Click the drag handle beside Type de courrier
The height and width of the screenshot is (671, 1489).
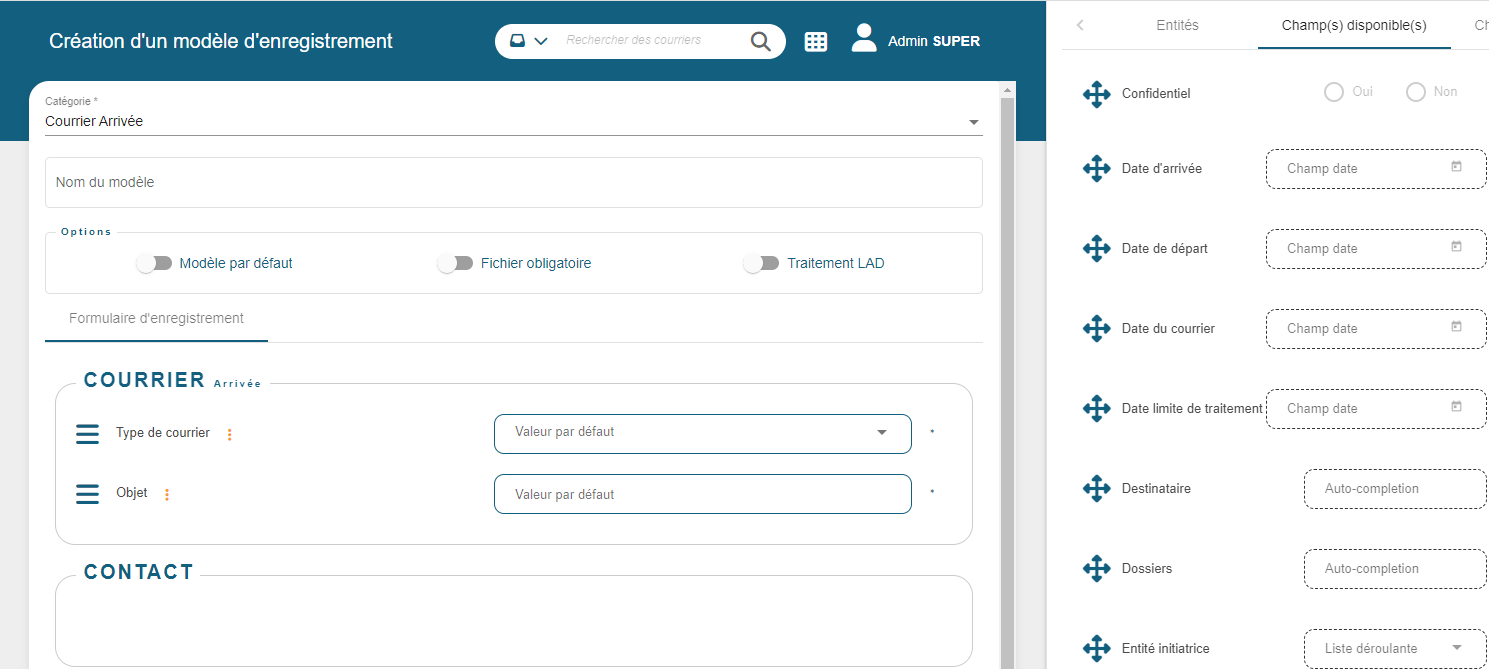(87, 434)
